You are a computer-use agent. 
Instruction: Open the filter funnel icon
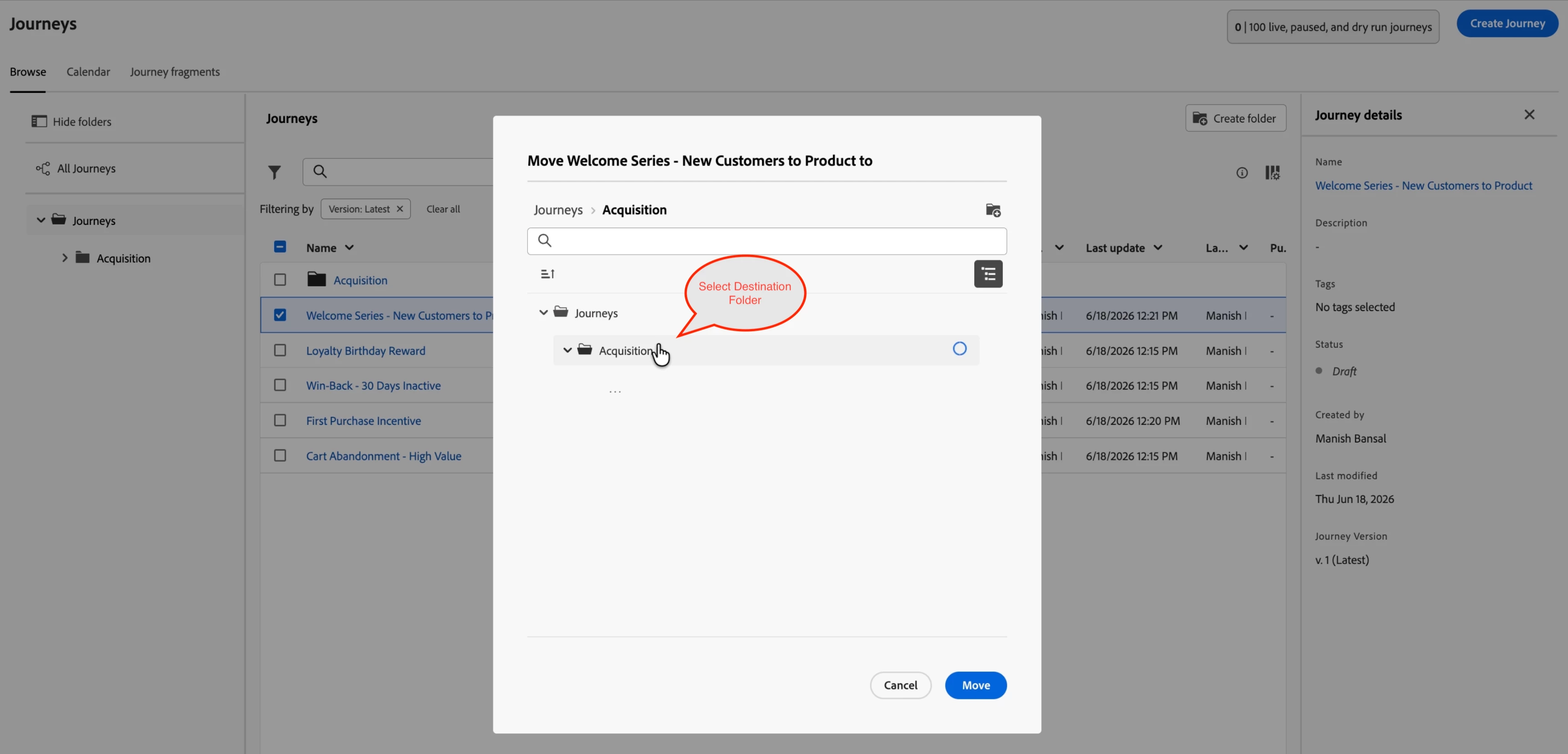(x=274, y=173)
